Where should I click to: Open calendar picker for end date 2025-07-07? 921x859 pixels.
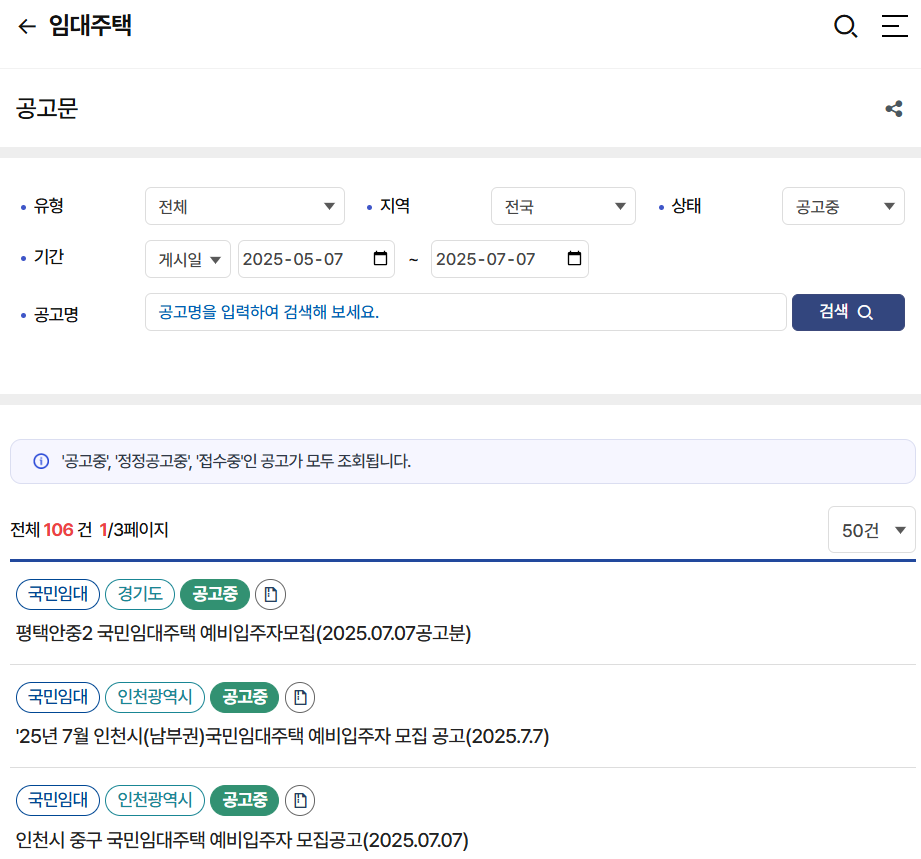(574, 259)
